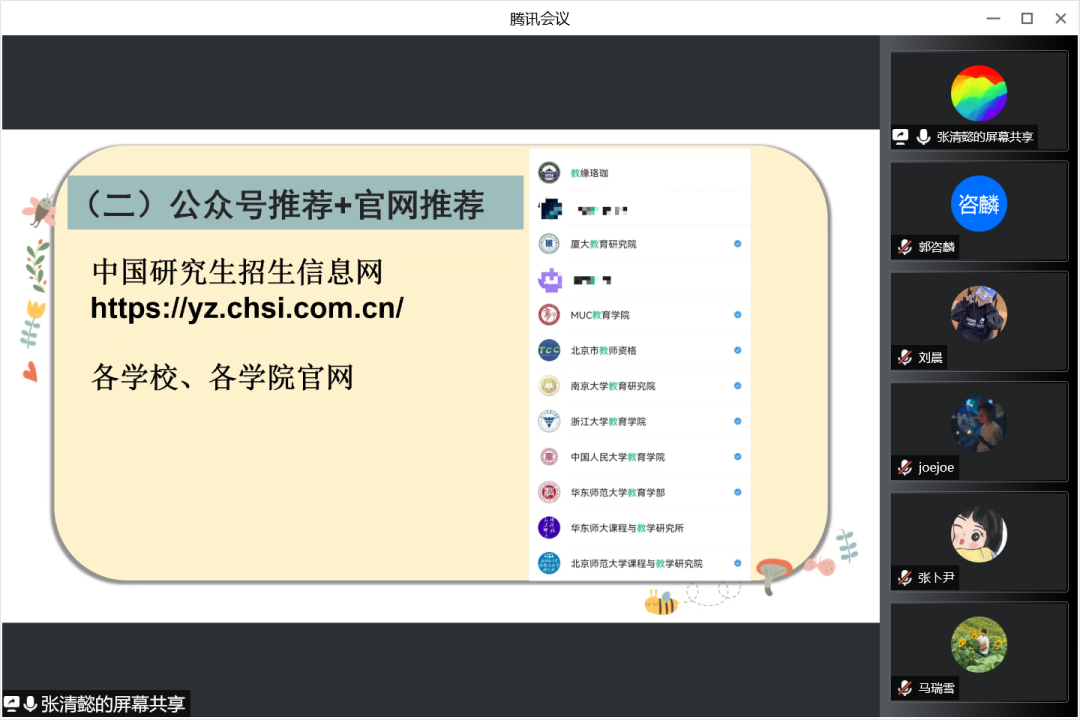Toggle muted microphone icon beside 刘晨
This screenshot has height=720, width=1080.
(904, 357)
